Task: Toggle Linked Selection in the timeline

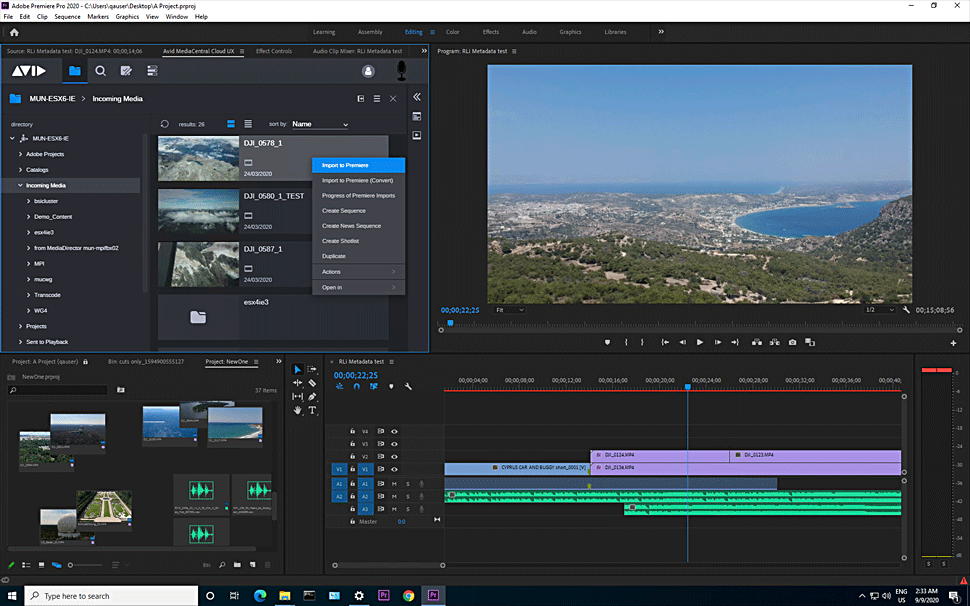Action: [x=374, y=386]
